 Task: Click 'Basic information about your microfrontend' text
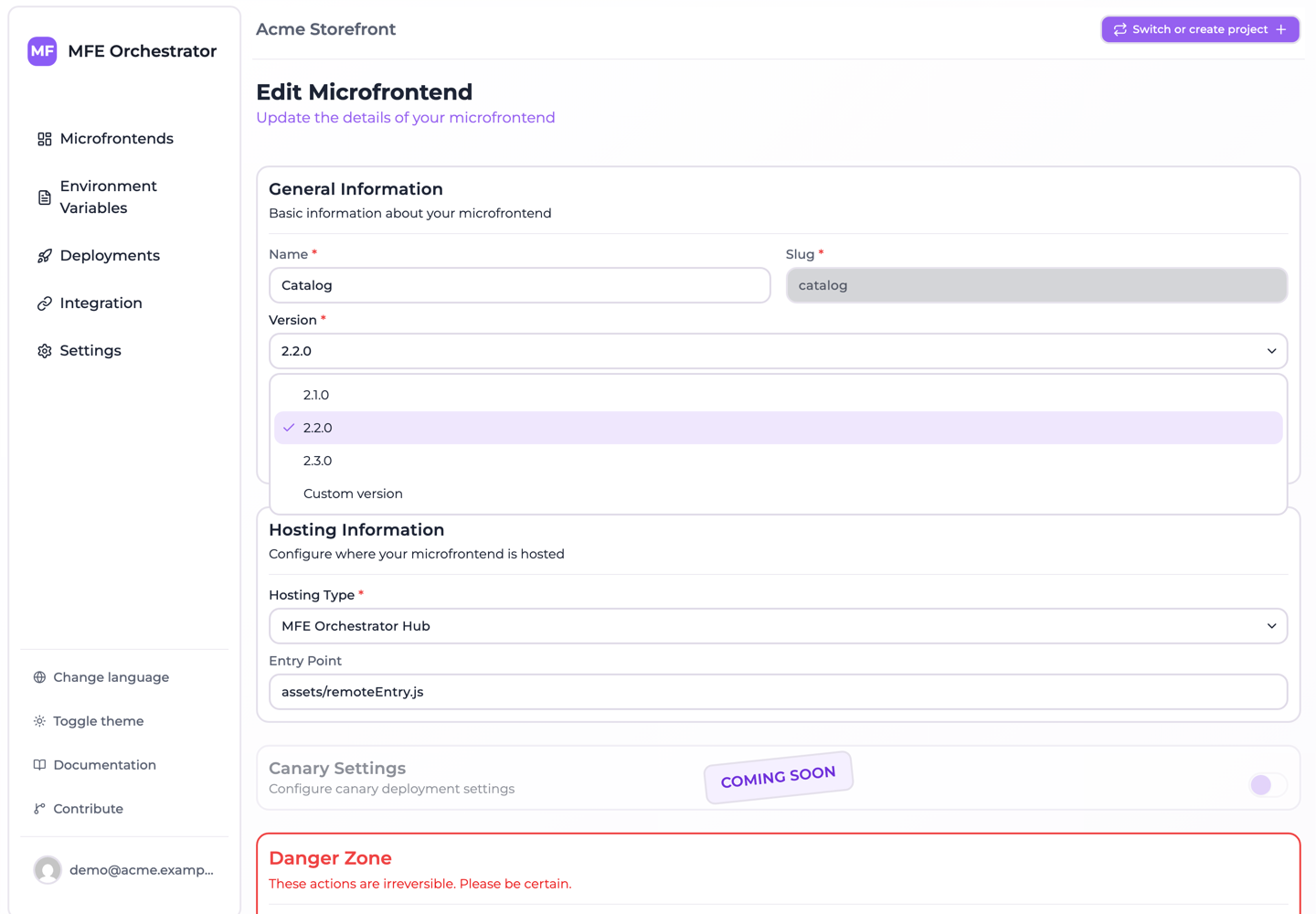click(409, 213)
